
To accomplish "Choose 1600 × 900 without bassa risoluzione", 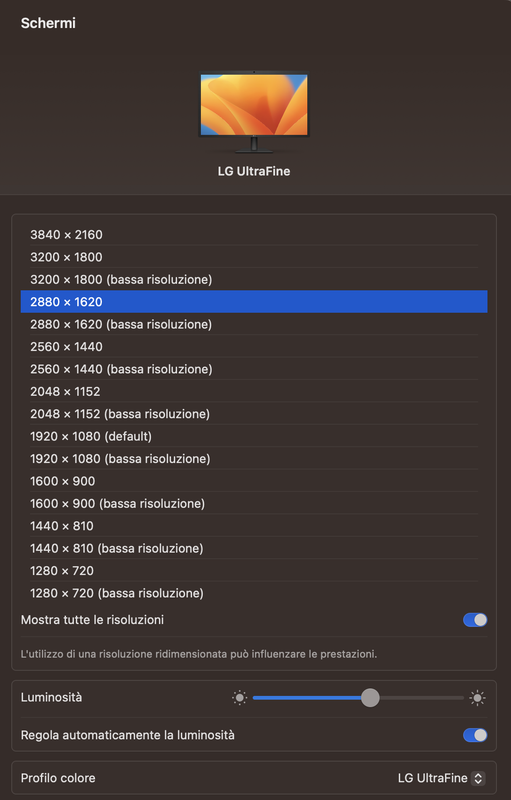I will pyautogui.click(x=254, y=481).
